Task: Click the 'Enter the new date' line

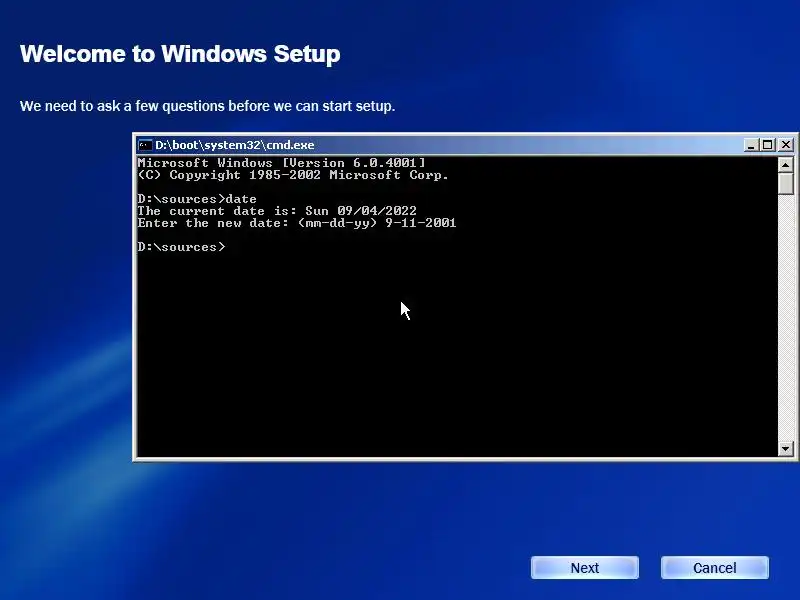Action: pos(297,223)
